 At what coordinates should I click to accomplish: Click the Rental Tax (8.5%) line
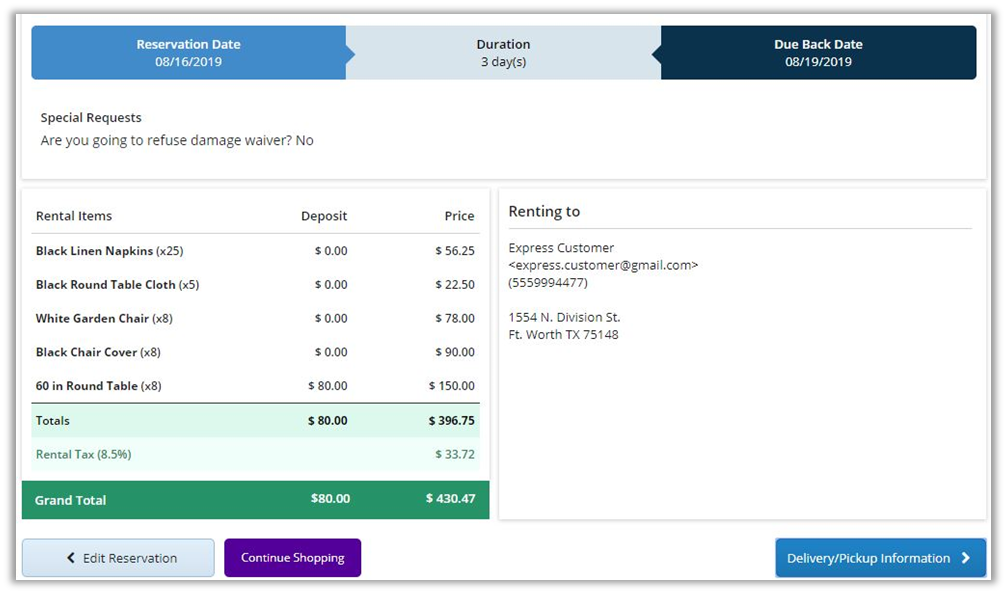click(x=84, y=454)
